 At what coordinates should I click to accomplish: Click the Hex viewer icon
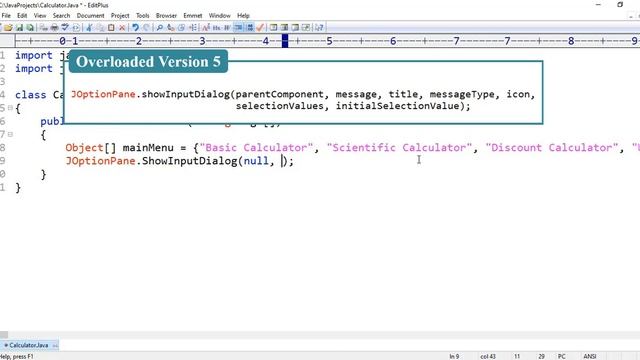[216, 28]
